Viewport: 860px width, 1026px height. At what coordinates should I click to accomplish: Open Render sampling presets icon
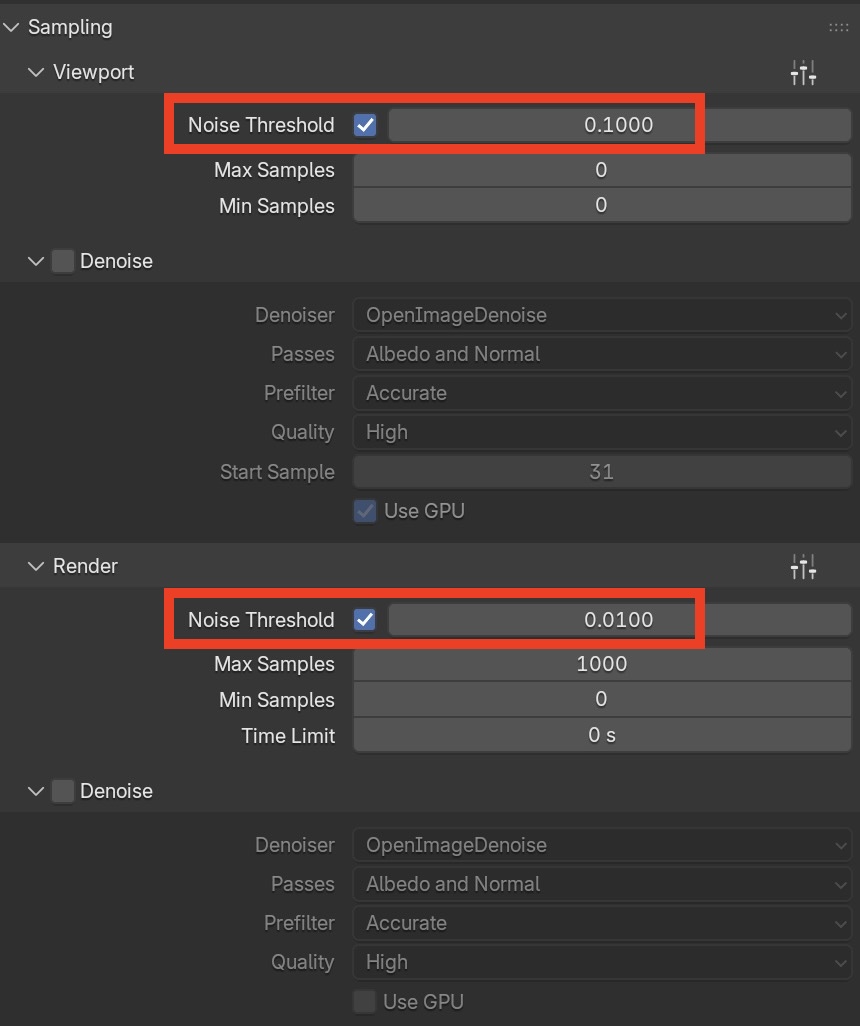pos(803,567)
